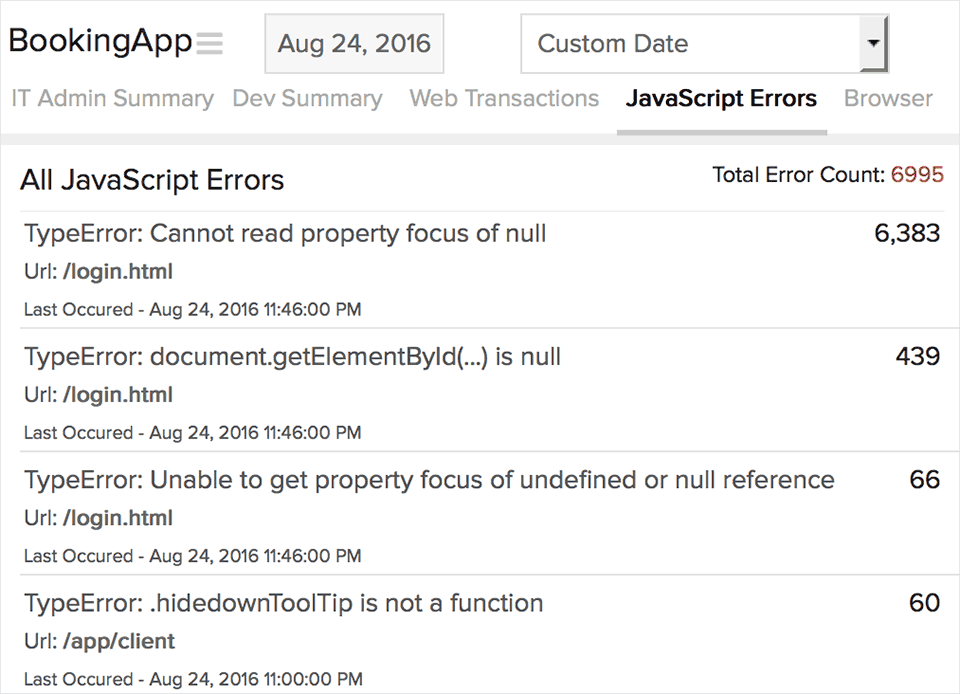Viewport: 960px width, 694px height.
Task: Open the 'Unable to get property focus' error
Action: (429, 480)
